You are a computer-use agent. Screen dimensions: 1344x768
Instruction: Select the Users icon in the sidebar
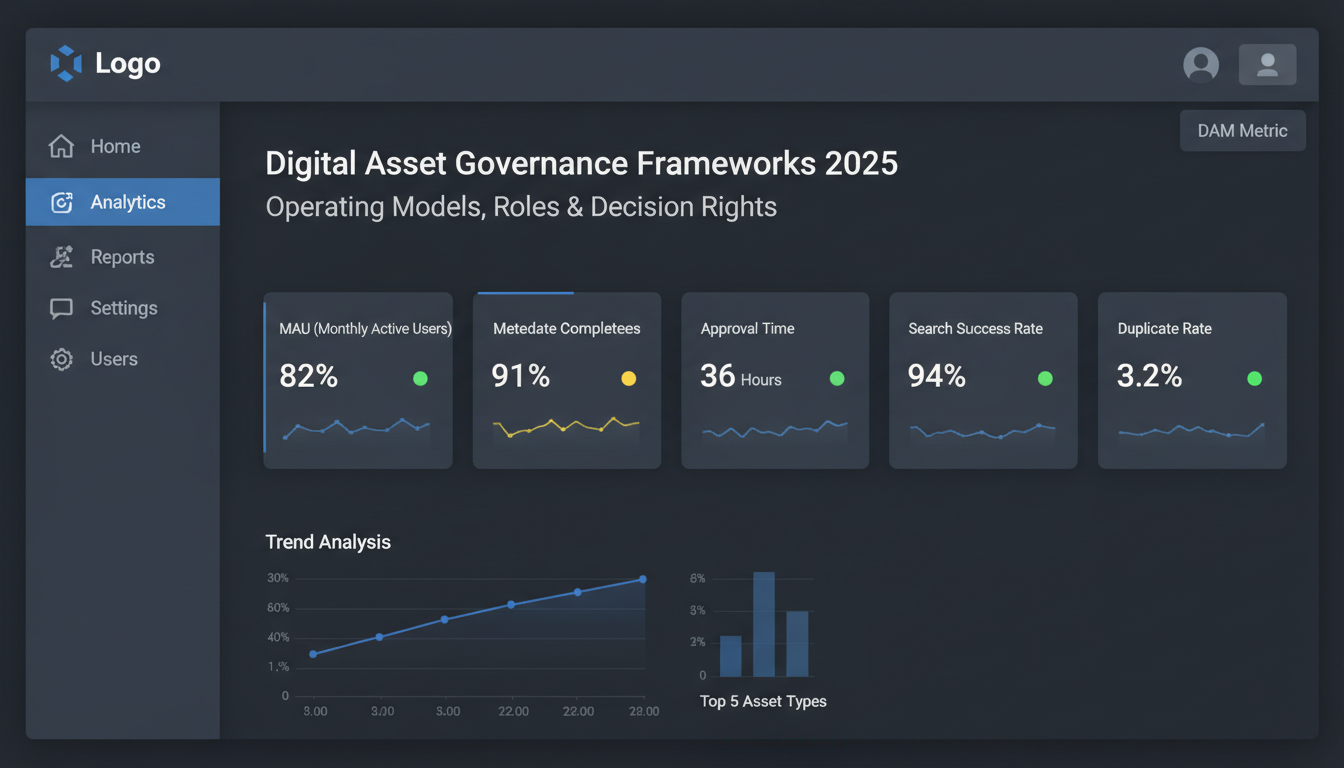pyautogui.click(x=61, y=358)
